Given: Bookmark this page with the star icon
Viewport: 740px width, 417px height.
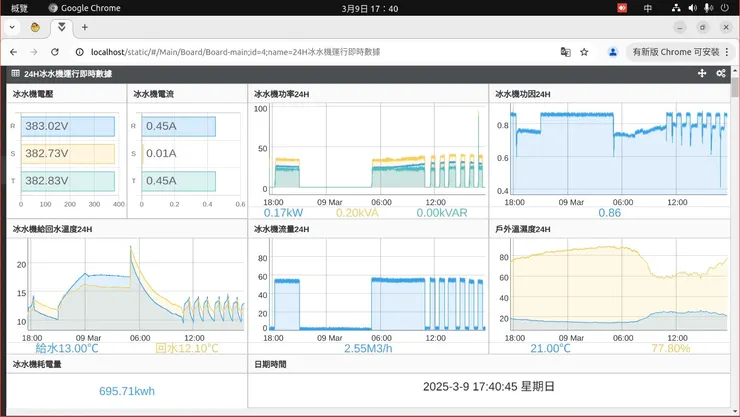Looking at the screenshot, I should click(x=584, y=52).
